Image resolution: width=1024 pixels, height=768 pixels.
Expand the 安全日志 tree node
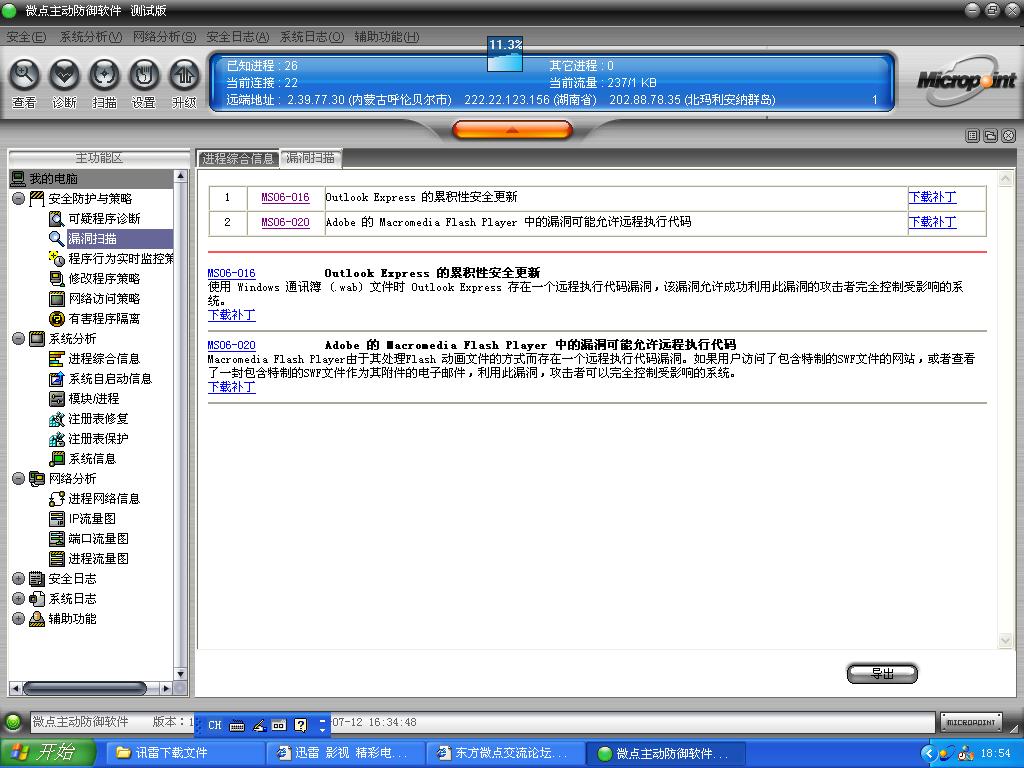tap(18, 579)
